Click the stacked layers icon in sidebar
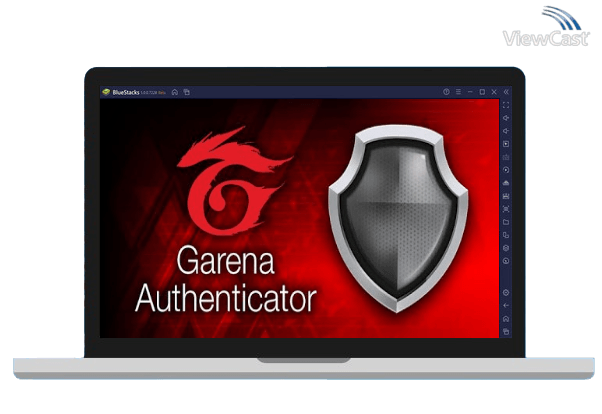This screenshot has width=602, height=414. click(506, 248)
